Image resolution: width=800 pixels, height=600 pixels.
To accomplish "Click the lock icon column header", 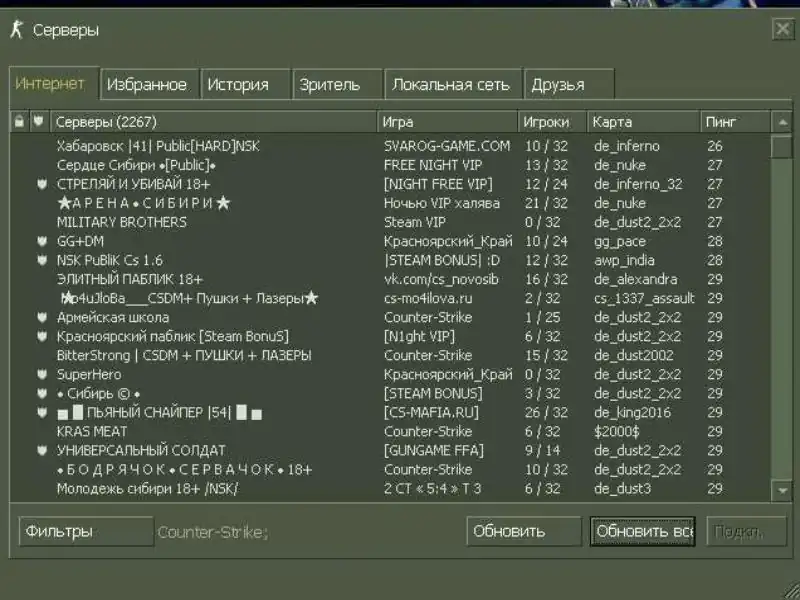I will pos(19,122).
